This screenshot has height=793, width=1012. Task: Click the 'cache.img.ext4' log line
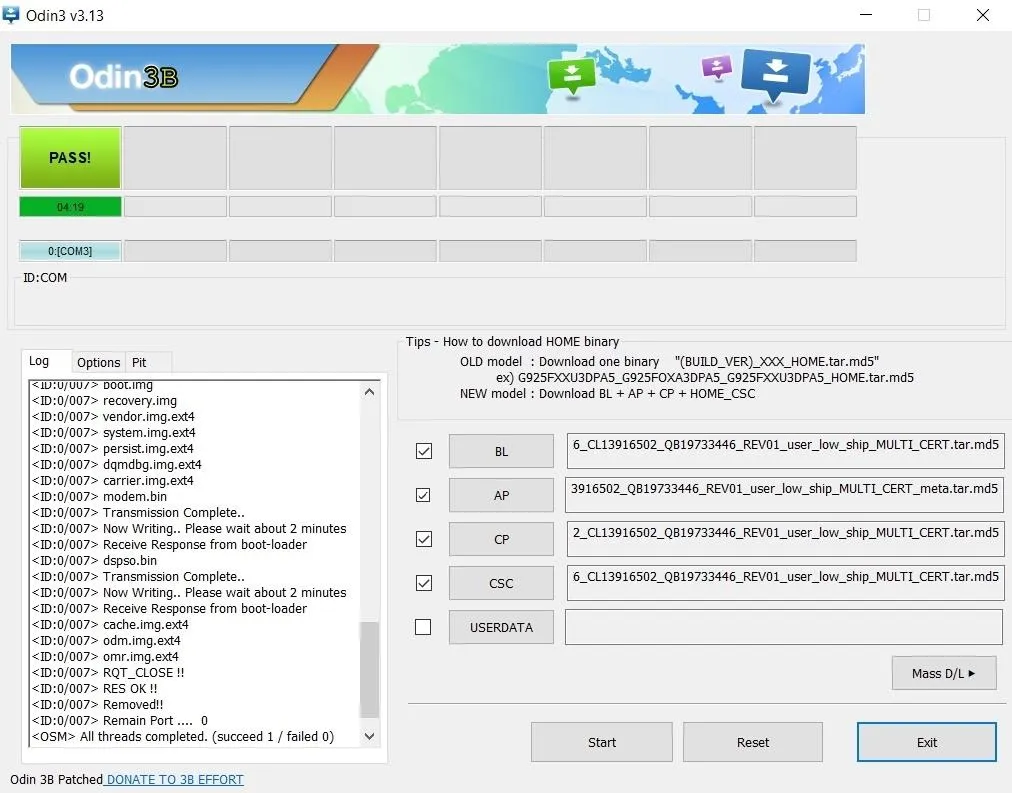point(110,624)
